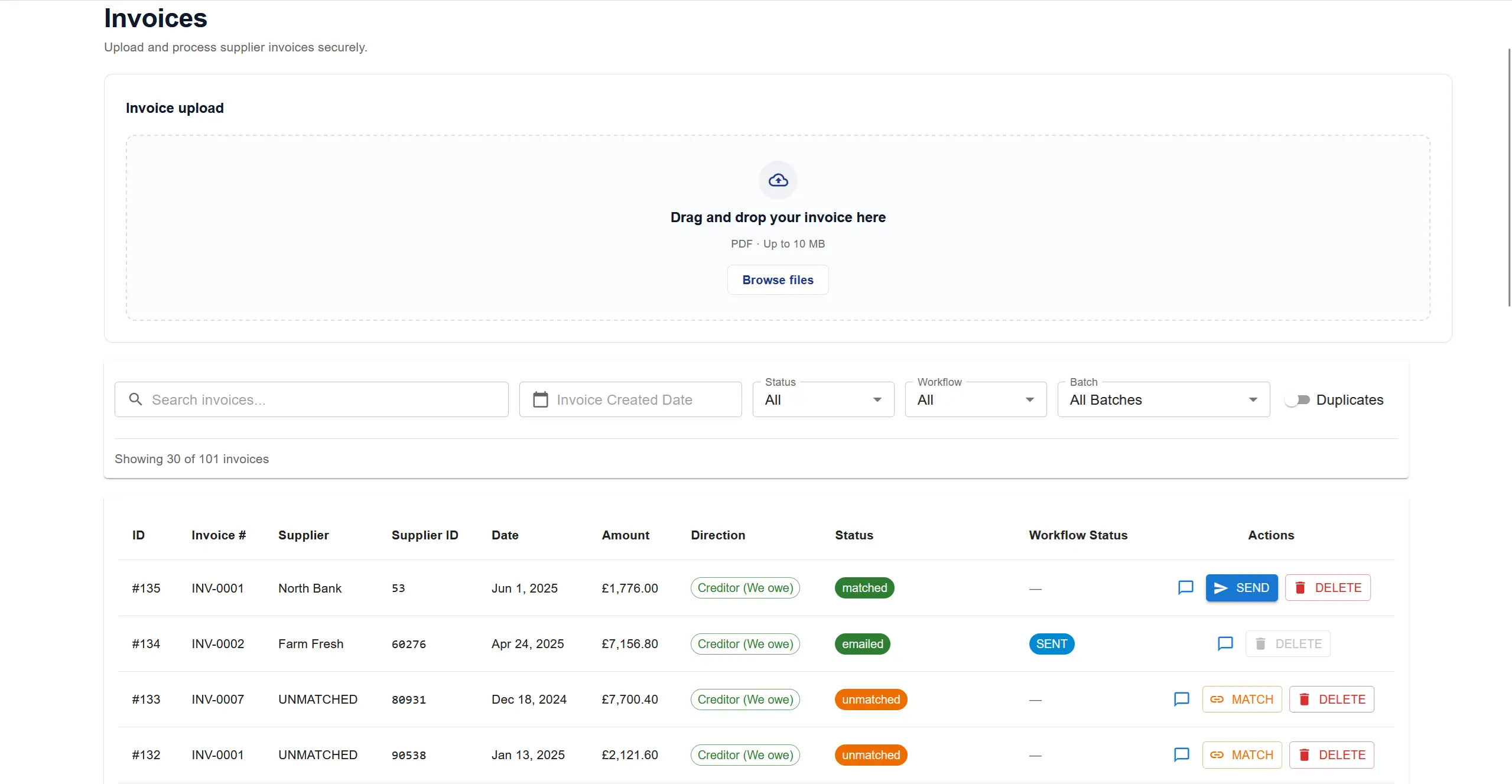Click the Supplier column header
This screenshot has width=1512, height=784.
coord(303,535)
